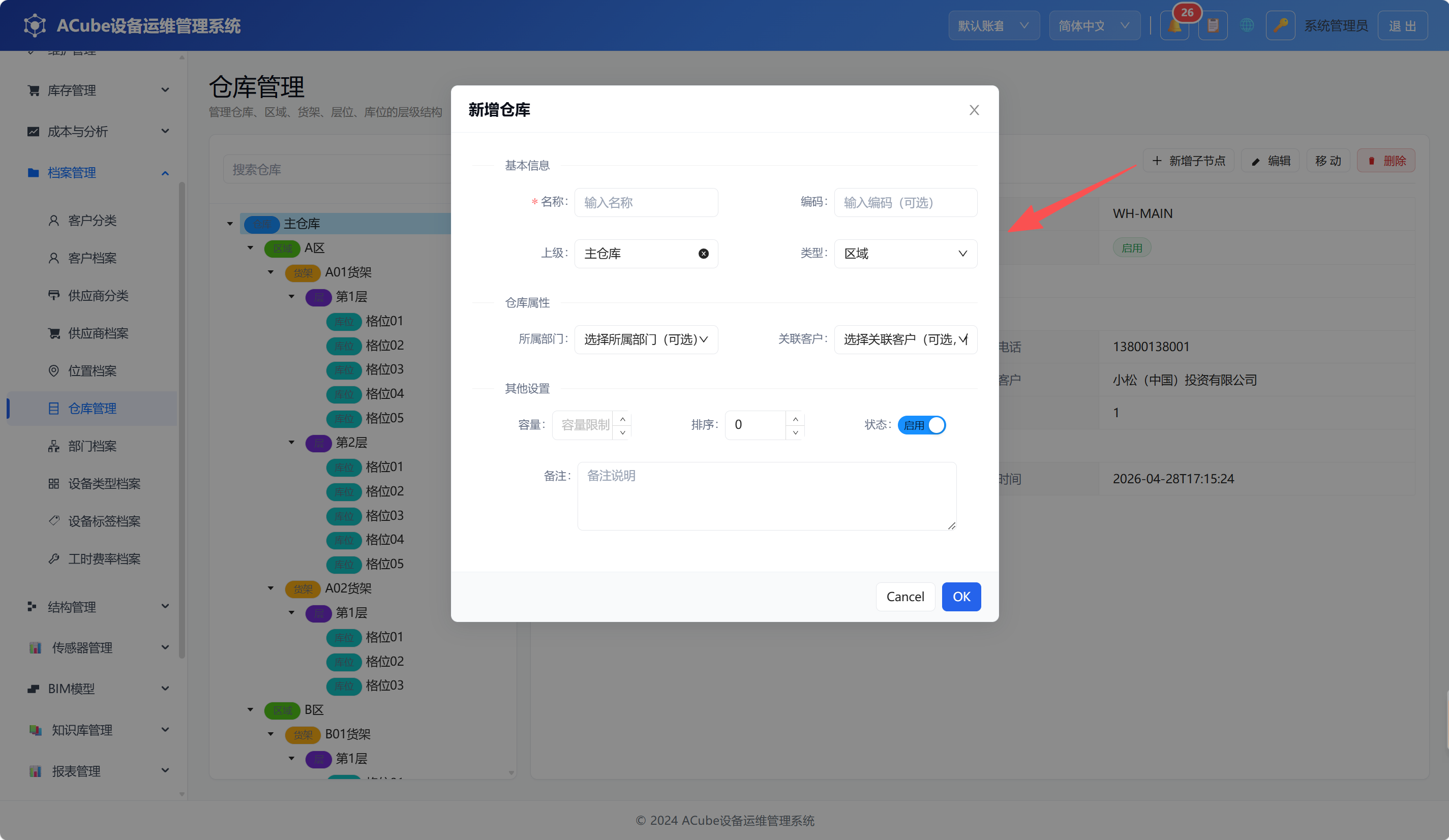Viewport: 1449px width, 840px height.
Task: Collapse the 主仓库 tree node
Action: 230,224
